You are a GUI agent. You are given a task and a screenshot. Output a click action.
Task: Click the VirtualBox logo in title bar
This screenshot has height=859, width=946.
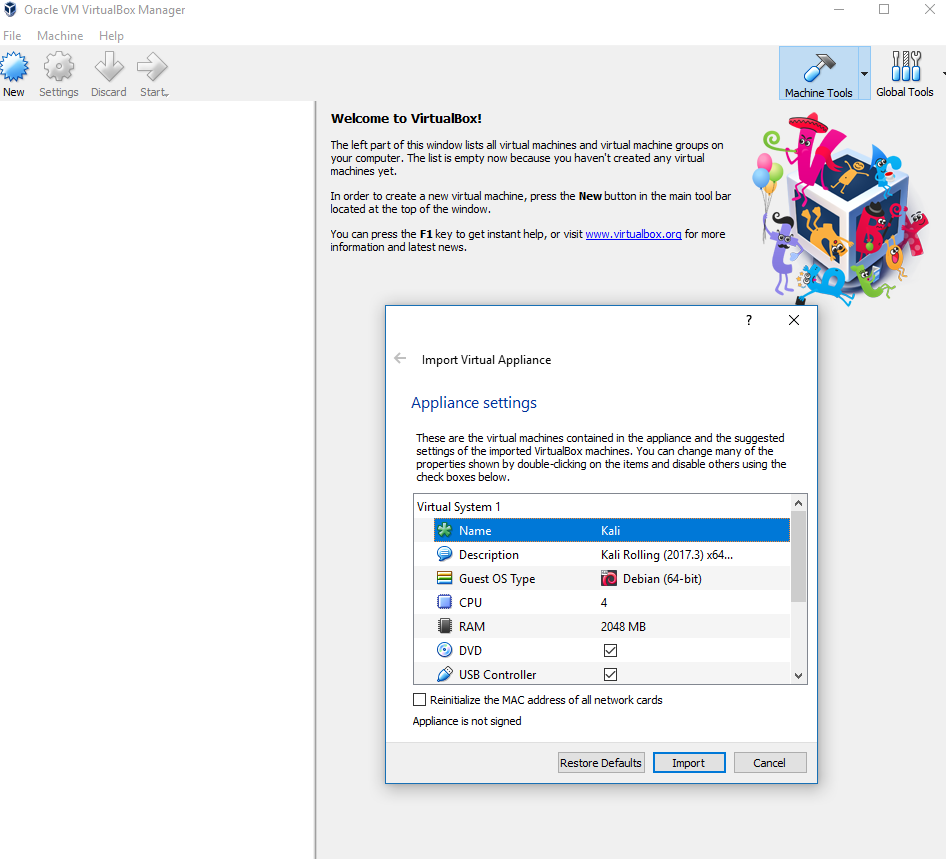tap(10, 10)
